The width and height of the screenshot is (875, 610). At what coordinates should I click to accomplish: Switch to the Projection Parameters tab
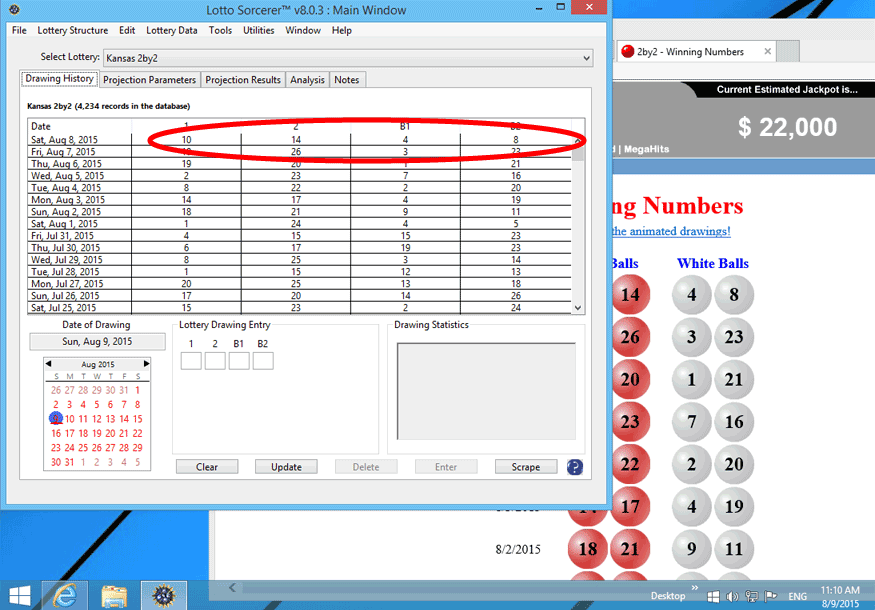pos(150,80)
